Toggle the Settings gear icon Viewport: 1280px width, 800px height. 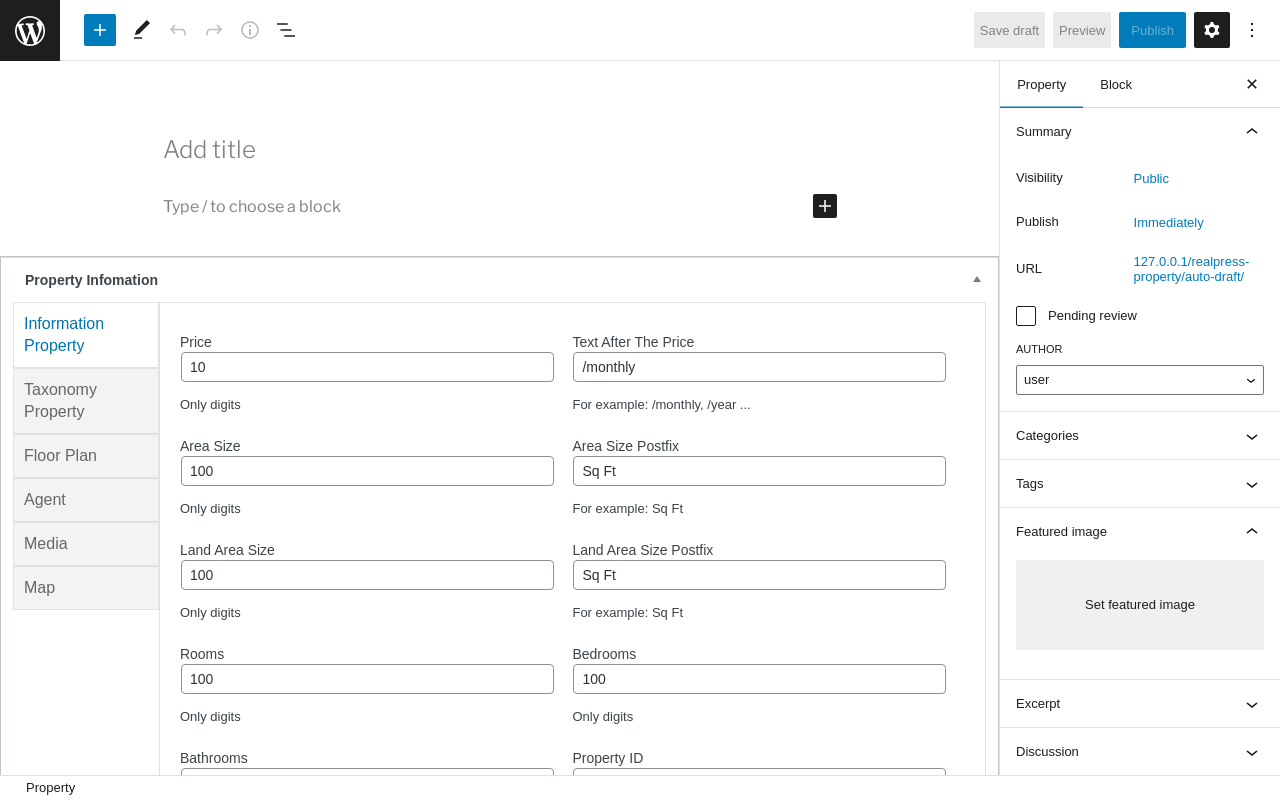(1212, 30)
